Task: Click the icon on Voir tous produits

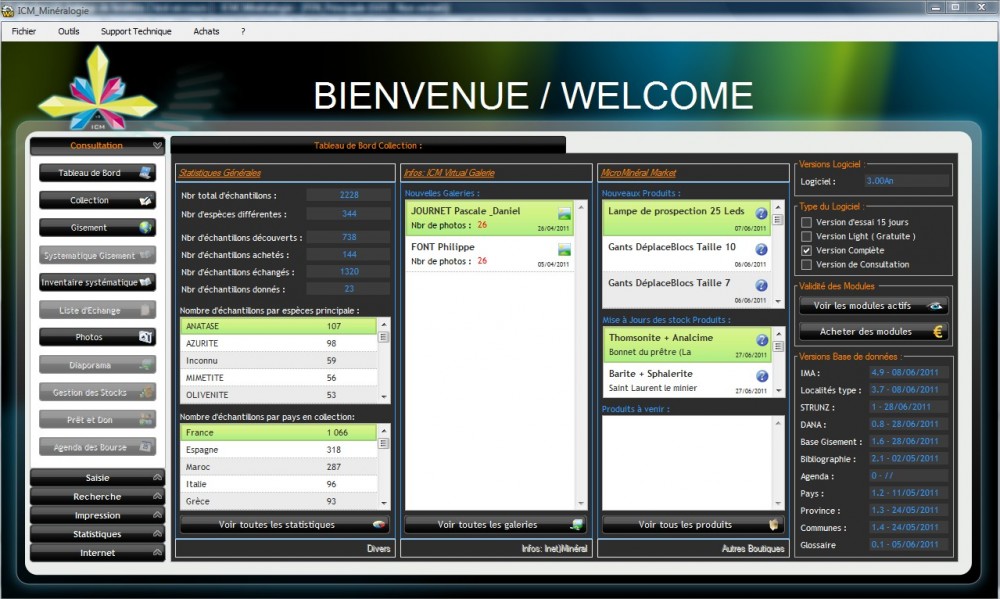Action: pyautogui.click(x=774, y=524)
